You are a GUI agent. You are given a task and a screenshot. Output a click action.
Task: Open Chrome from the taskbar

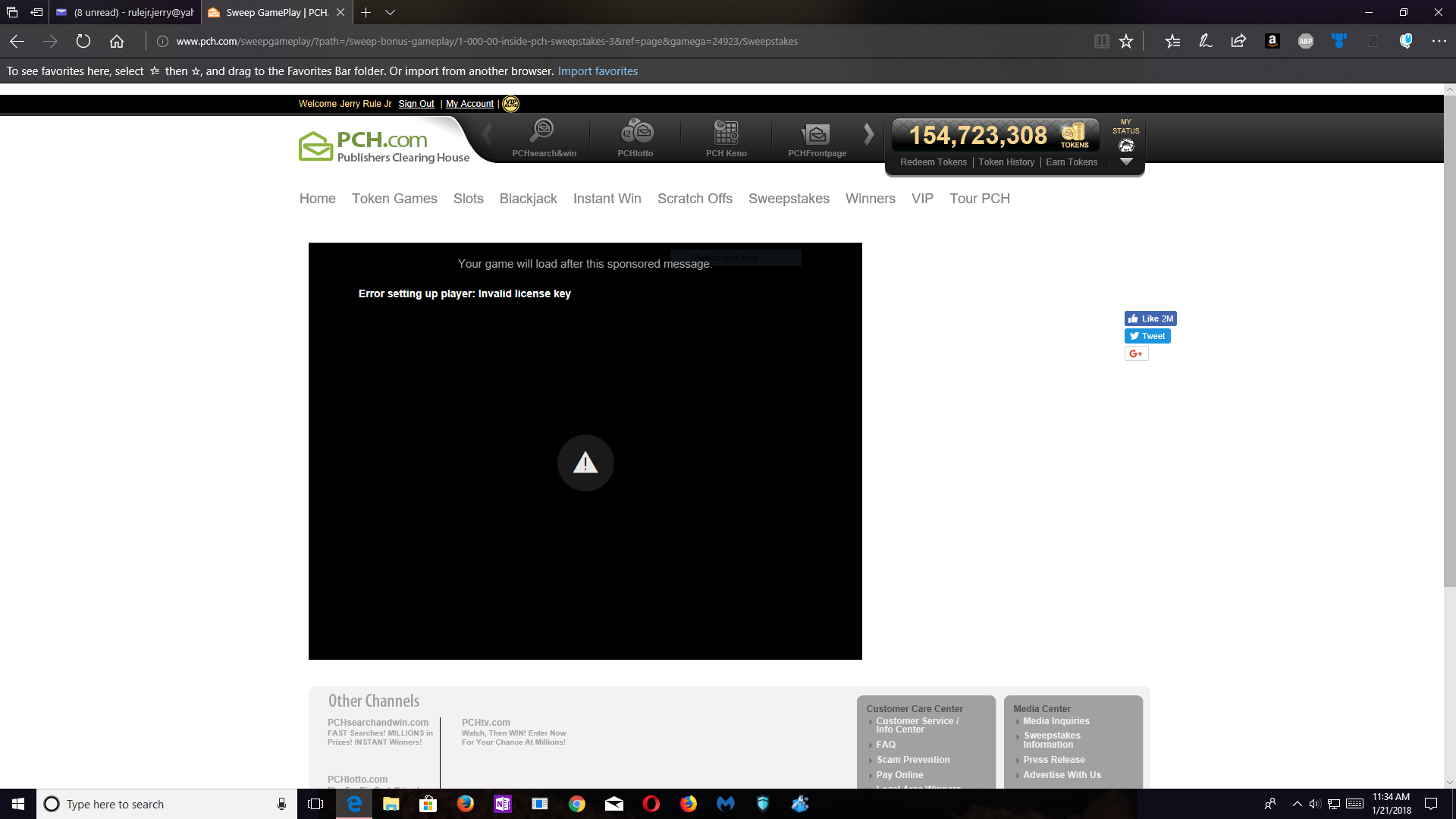[577, 804]
